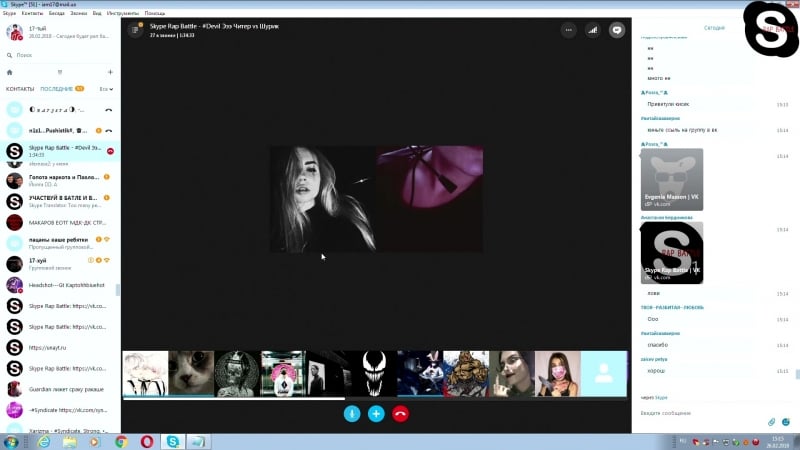Open Opera browser from taskbar
This screenshot has width=800, height=450.
(147, 442)
